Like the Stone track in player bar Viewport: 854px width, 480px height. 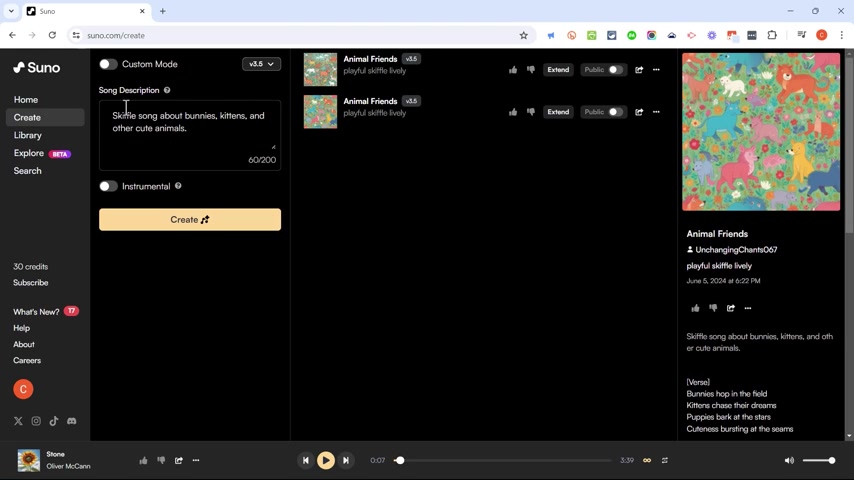143,460
